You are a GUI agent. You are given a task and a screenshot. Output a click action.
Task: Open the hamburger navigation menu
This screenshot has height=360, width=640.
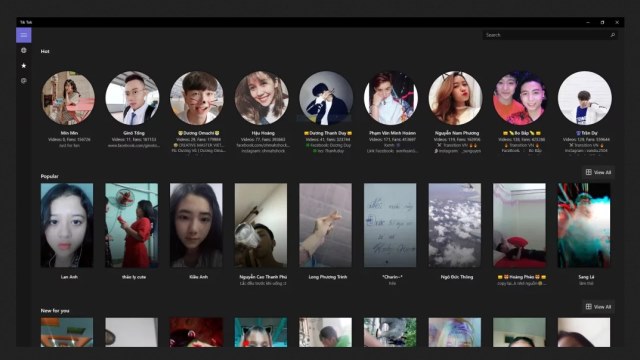pyautogui.click(x=24, y=35)
